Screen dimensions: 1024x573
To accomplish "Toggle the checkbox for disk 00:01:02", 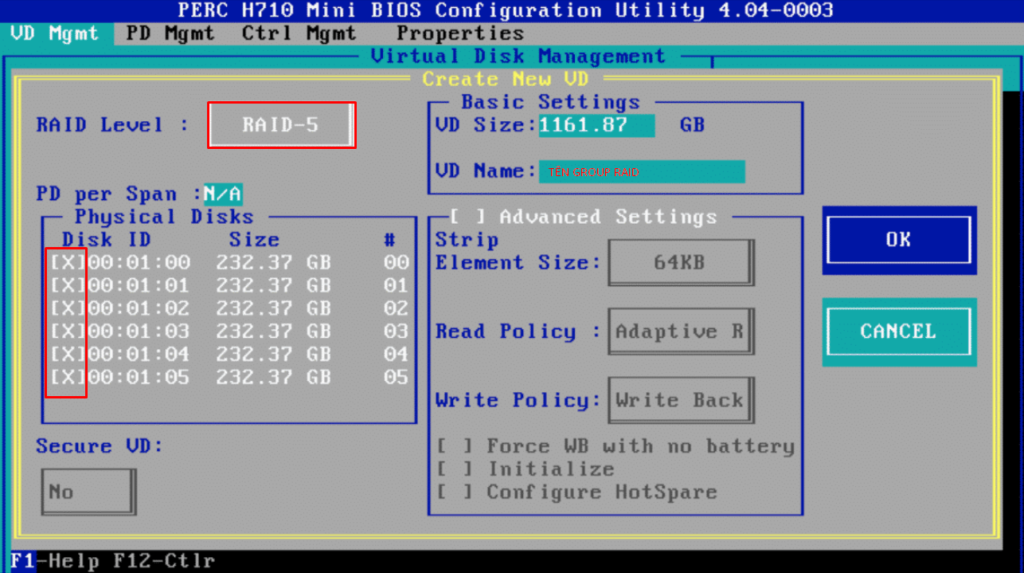I will pos(67,309).
